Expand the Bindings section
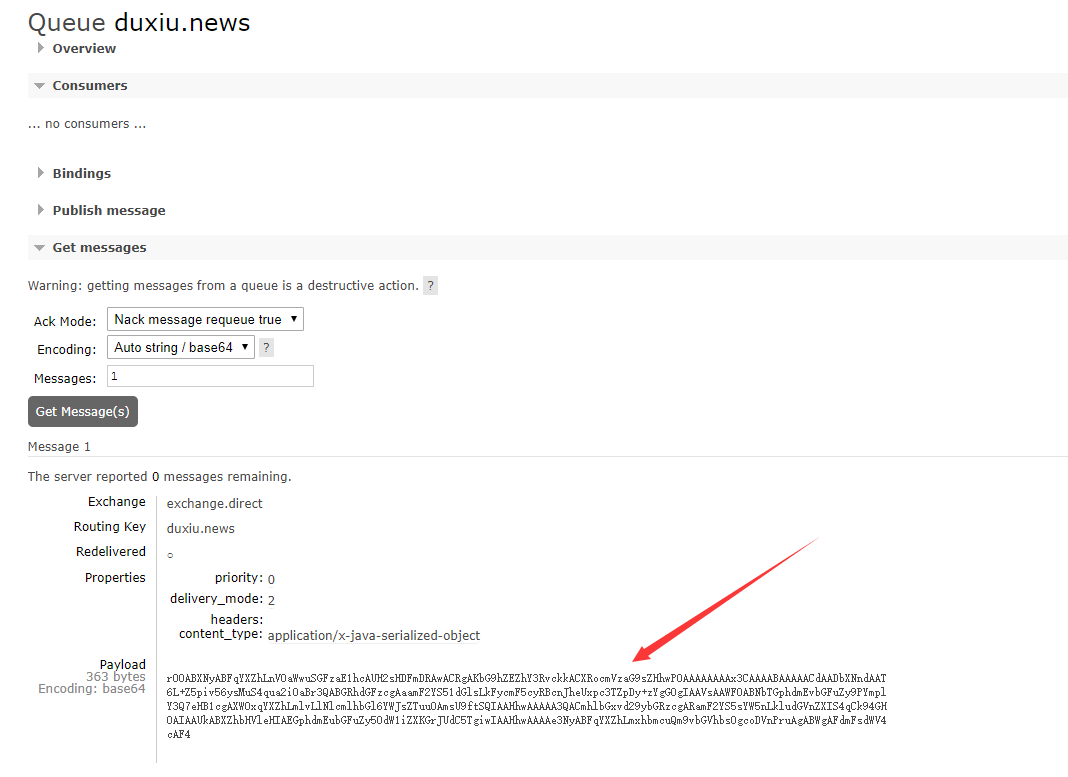 (x=81, y=174)
